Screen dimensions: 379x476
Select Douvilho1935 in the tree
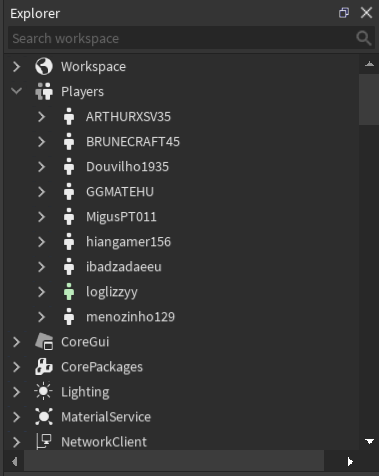[x=127, y=167]
